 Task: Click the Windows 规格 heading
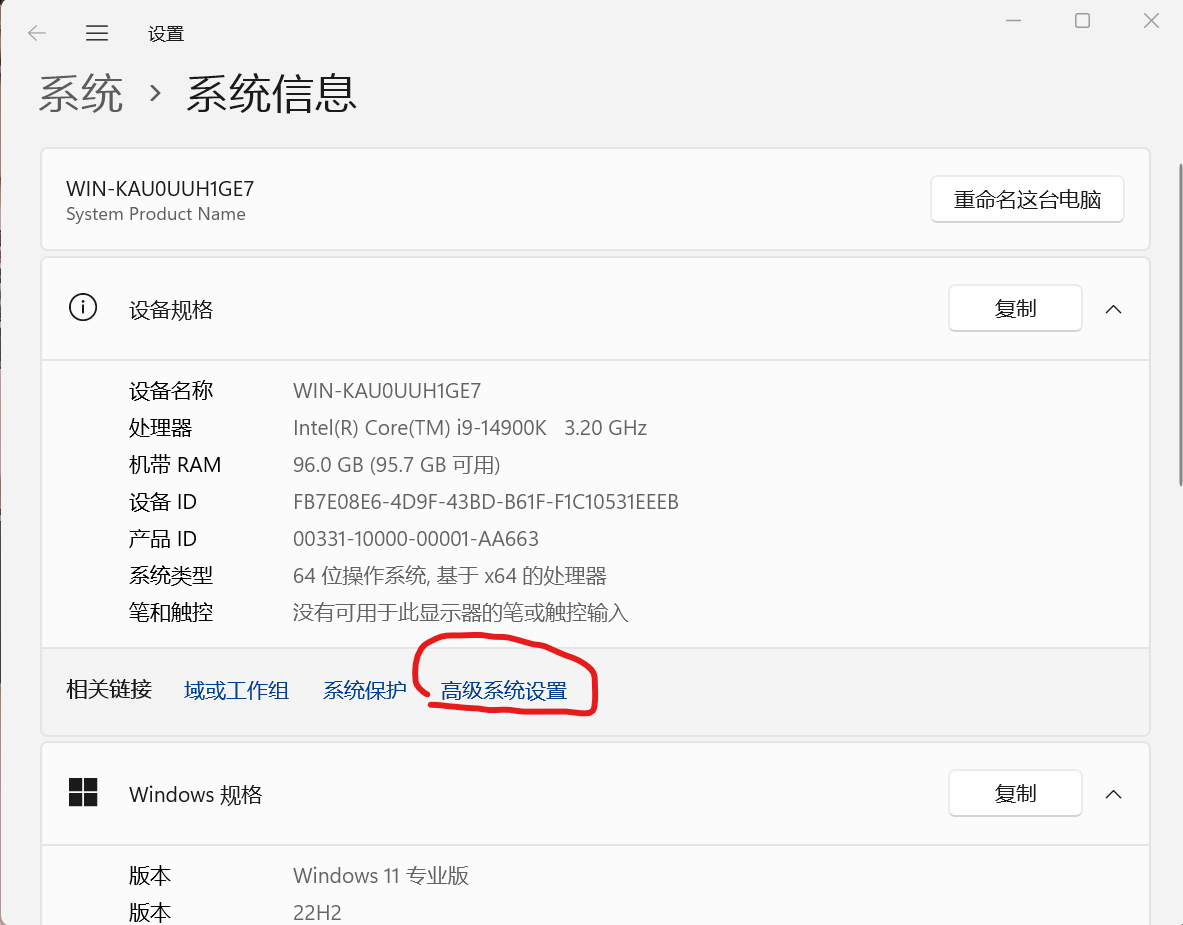195,794
